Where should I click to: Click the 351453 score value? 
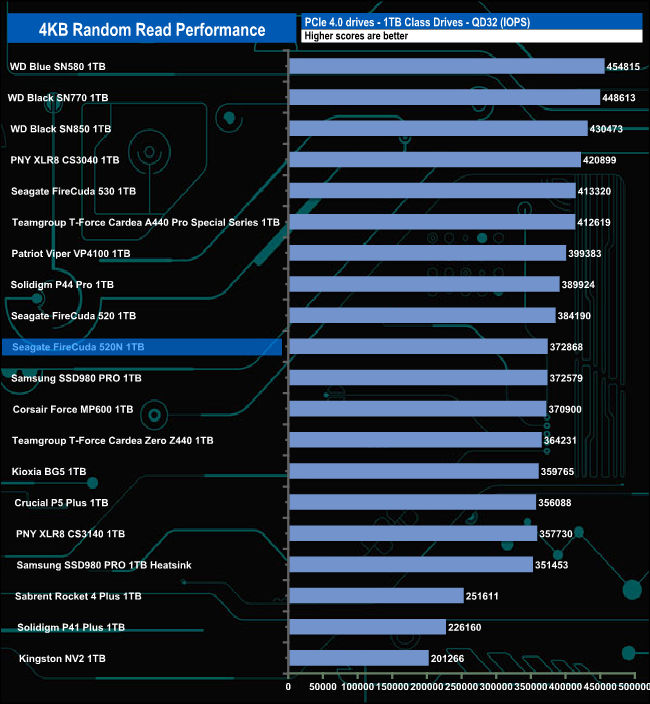551,565
